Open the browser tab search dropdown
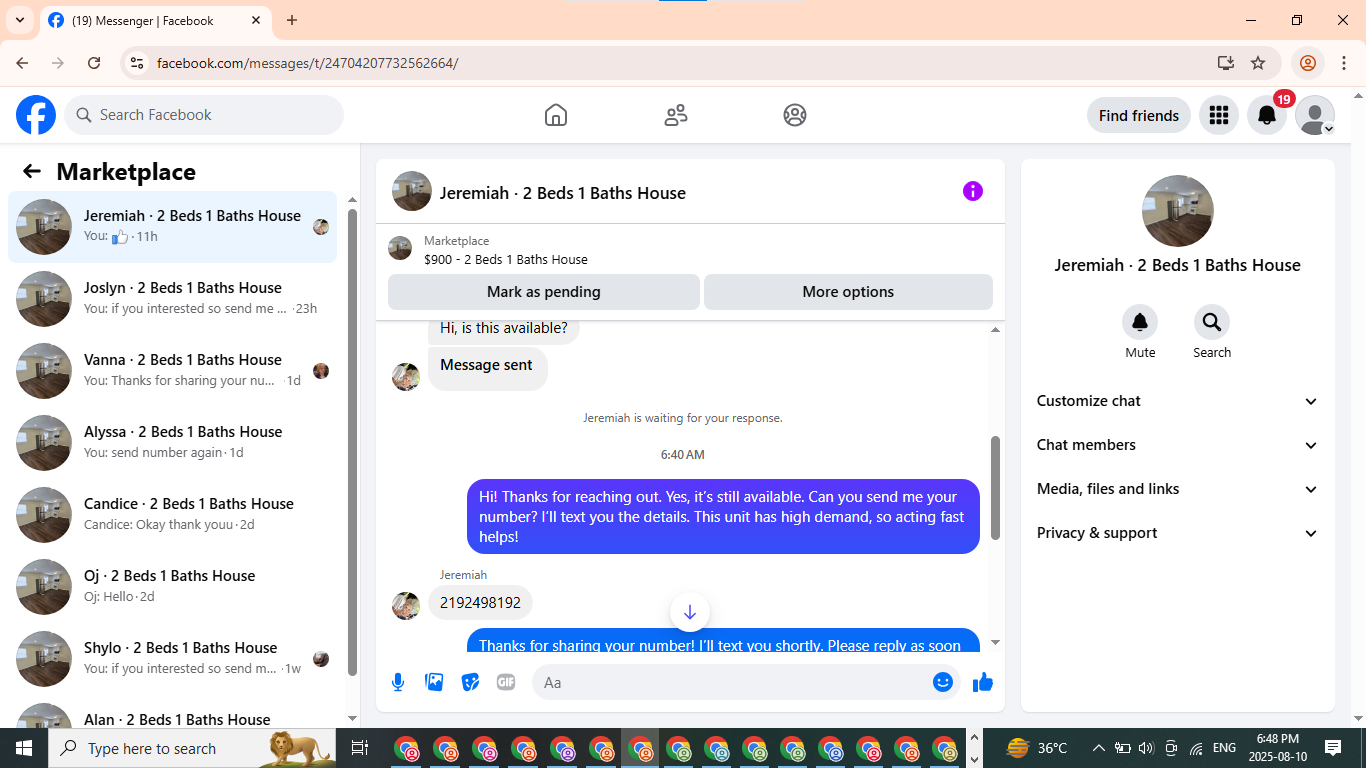The width and height of the screenshot is (1366, 768). [19, 20]
